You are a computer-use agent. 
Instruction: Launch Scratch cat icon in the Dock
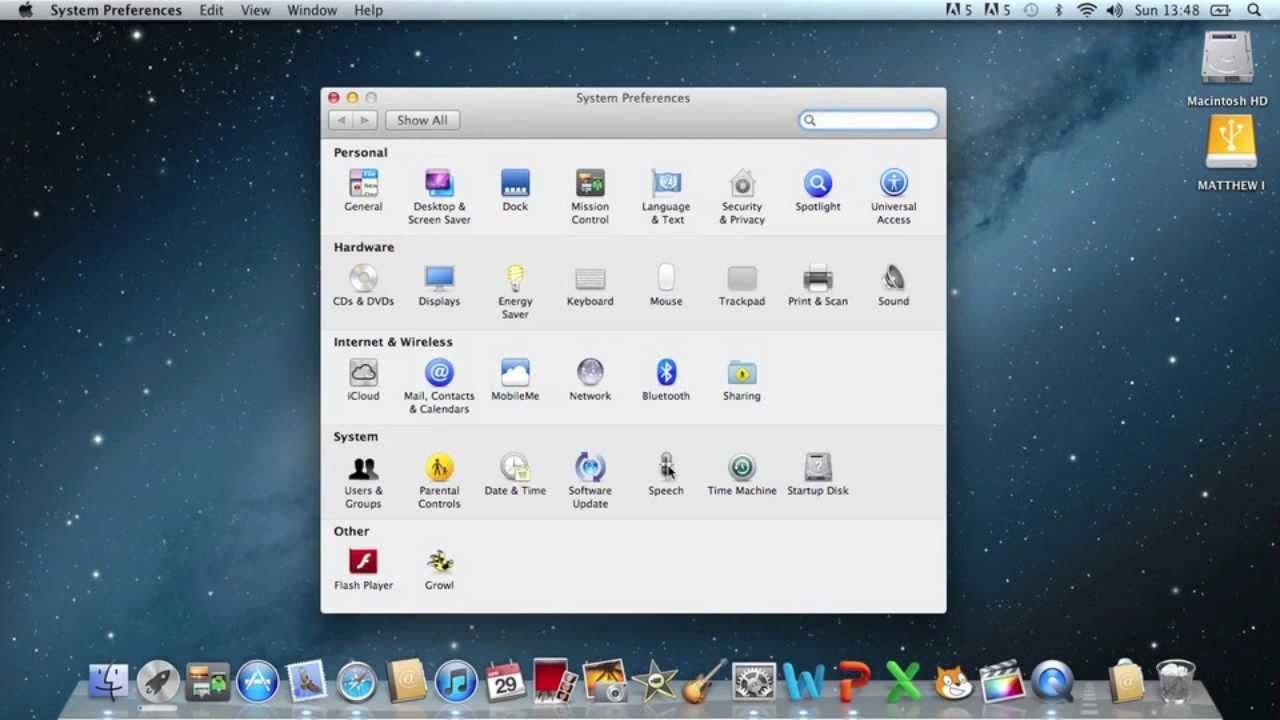click(953, 682)
